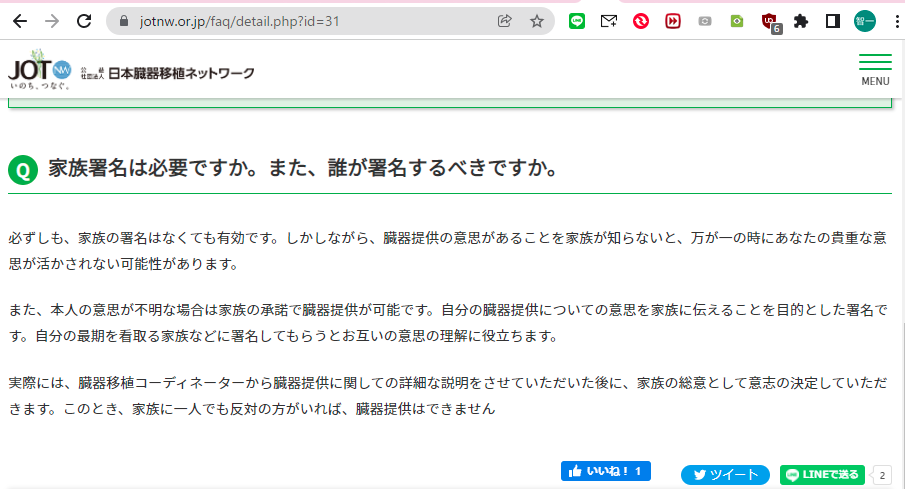Click the Twitter ツイート button

725,475
